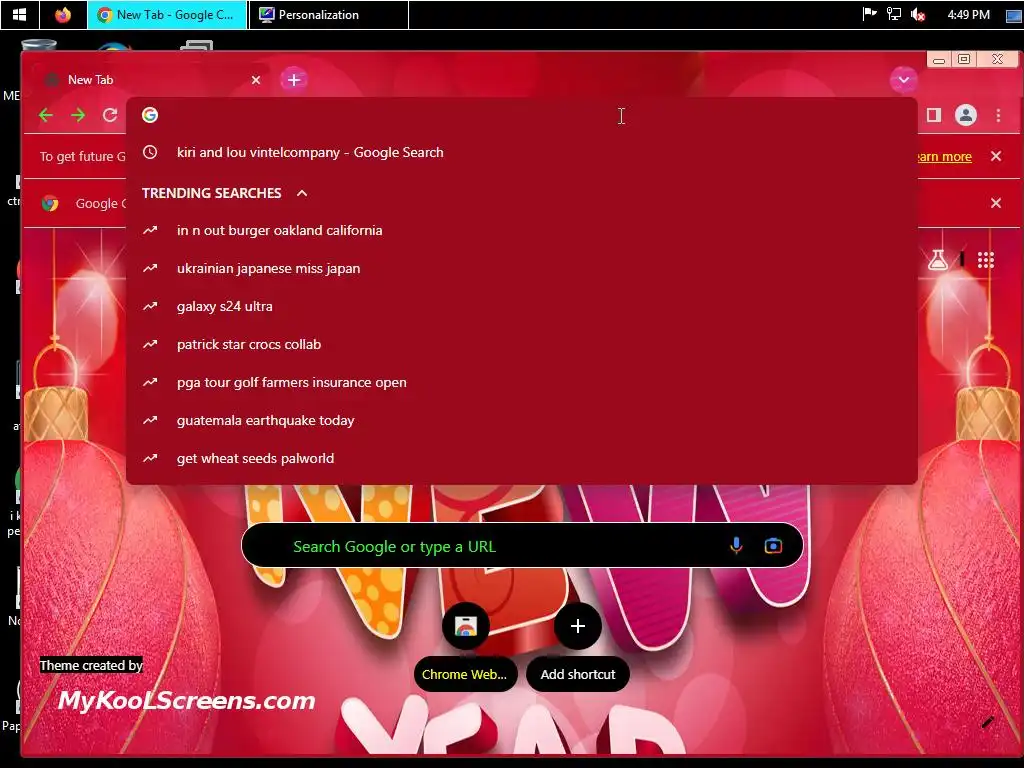
Task: Reload the New Tab page
Action: [x=110, y=116]
